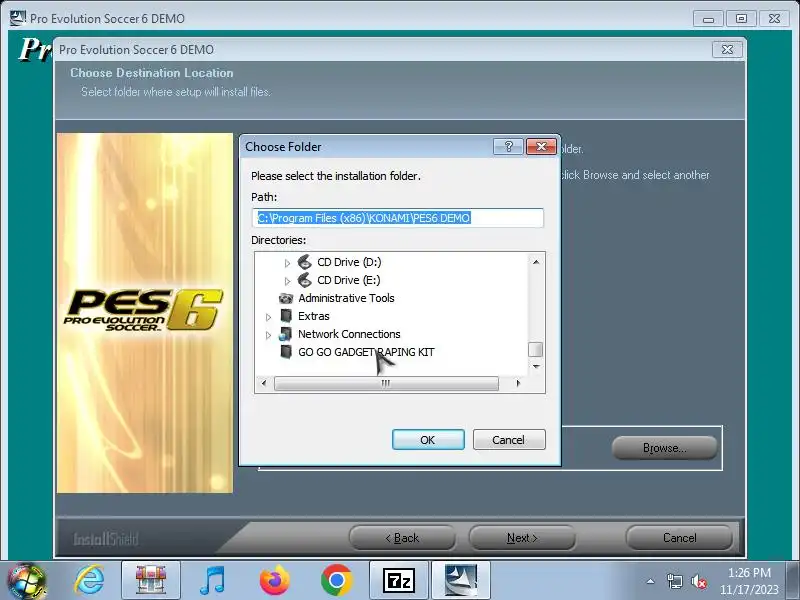
Task: Click the CD Drive (E:) disc icon
Action: pyautogui.click(x=305, y=280)
